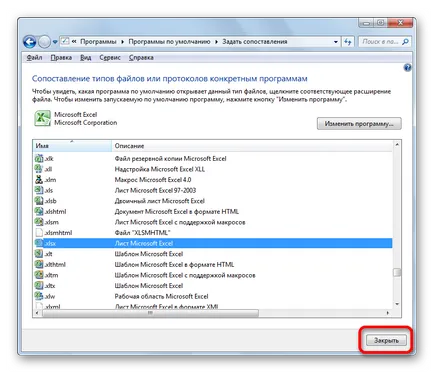Image resolution: width=434 pixels, height=373 pixels.
Task: Click the horizontal scrollbar right arrow
Action: pos(388,313)
